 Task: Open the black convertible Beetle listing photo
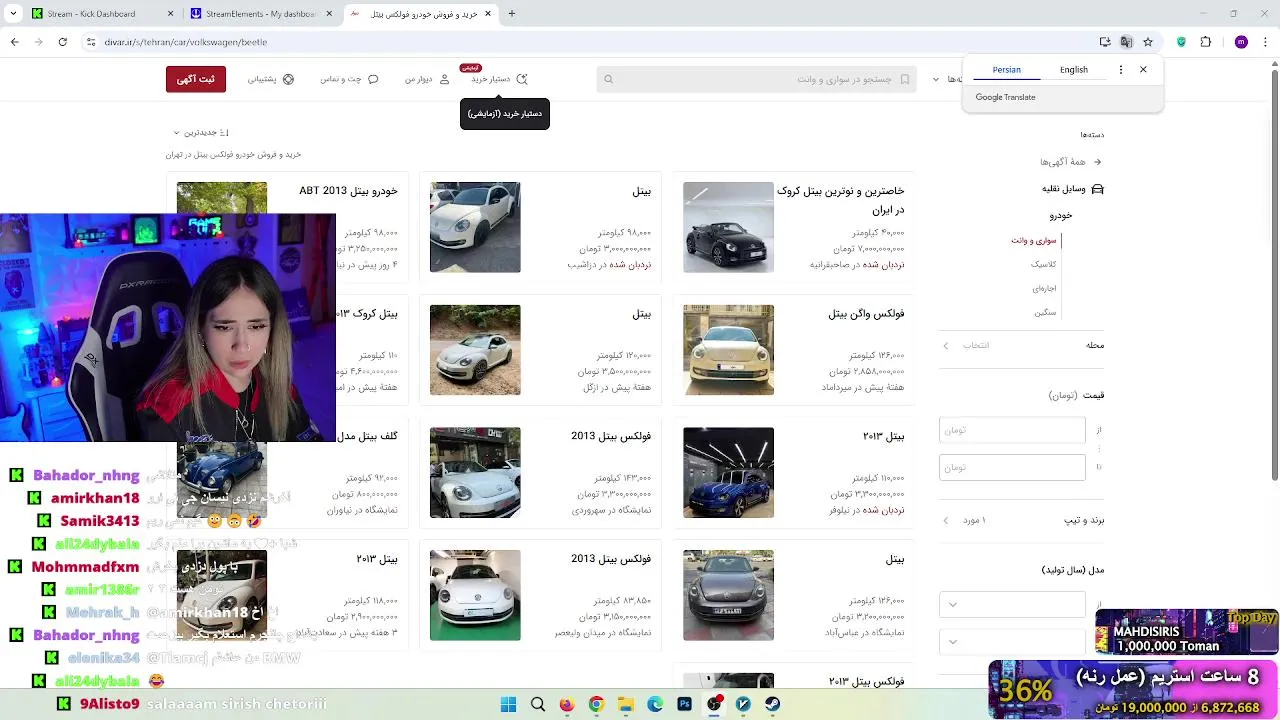point(728,227)
